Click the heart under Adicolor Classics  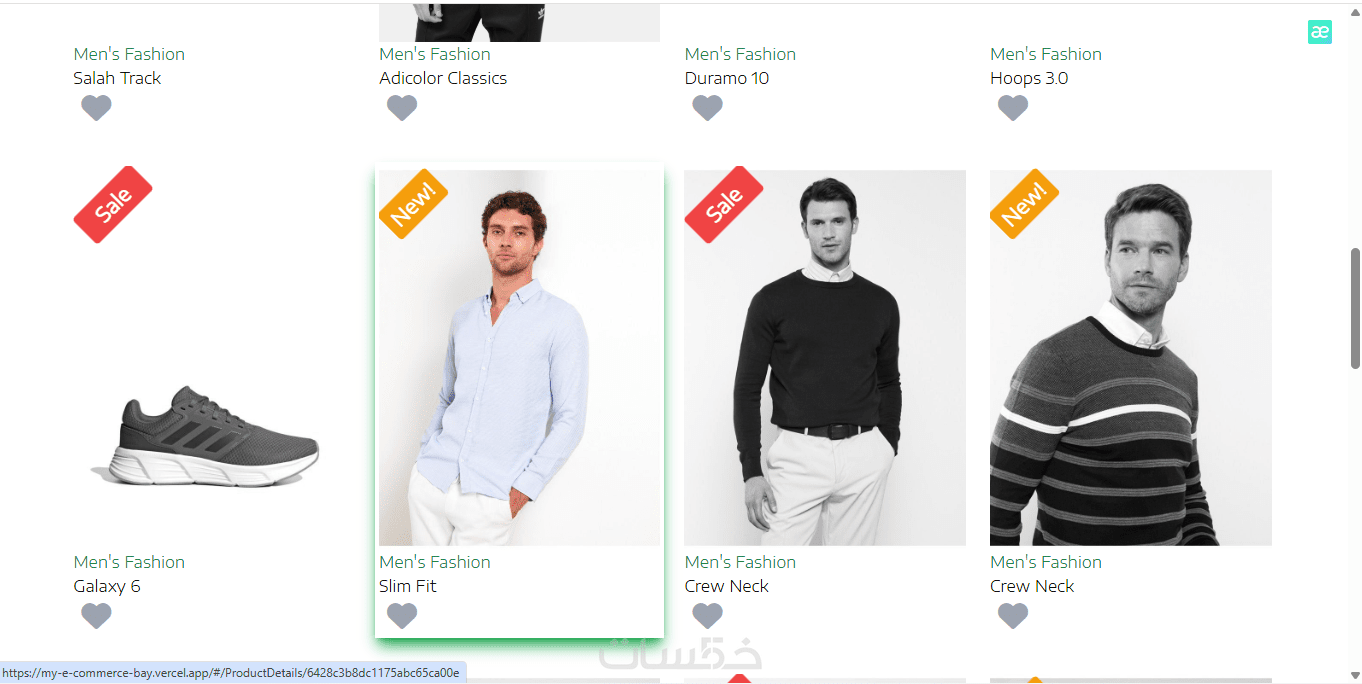402,108
